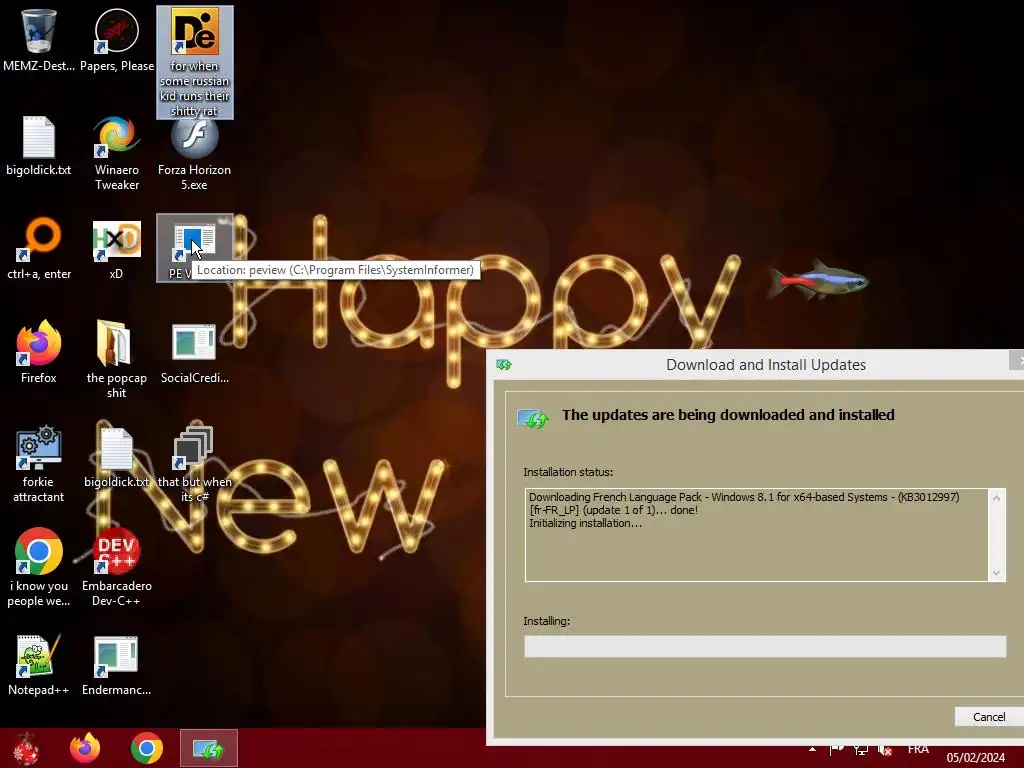The height and width of the screenshot is (768, 1024).
Task: Open Chrome from the taskbar
Action: (x=147, y=748)
